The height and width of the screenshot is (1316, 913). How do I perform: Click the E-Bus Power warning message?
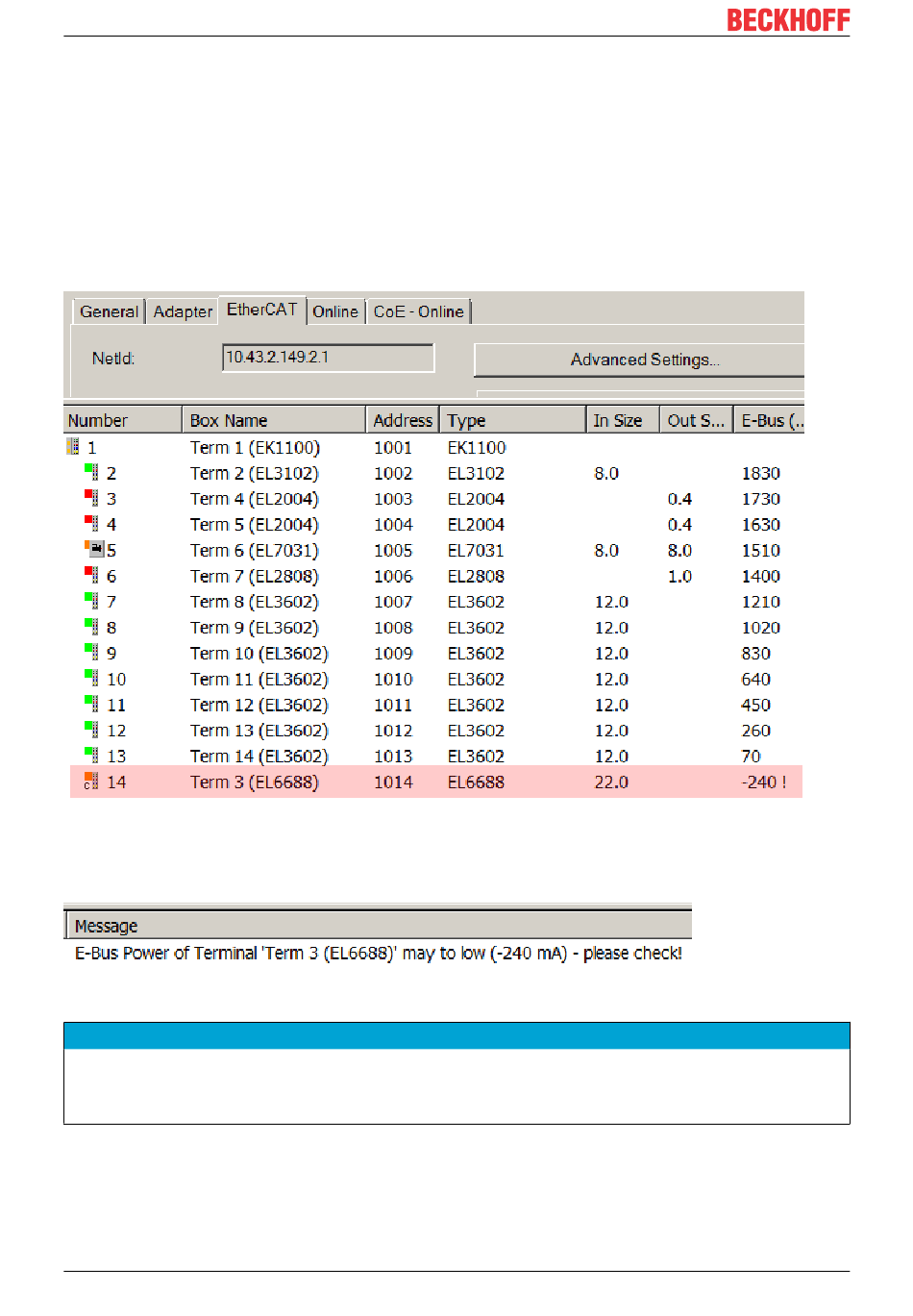[x=379, y=953]
